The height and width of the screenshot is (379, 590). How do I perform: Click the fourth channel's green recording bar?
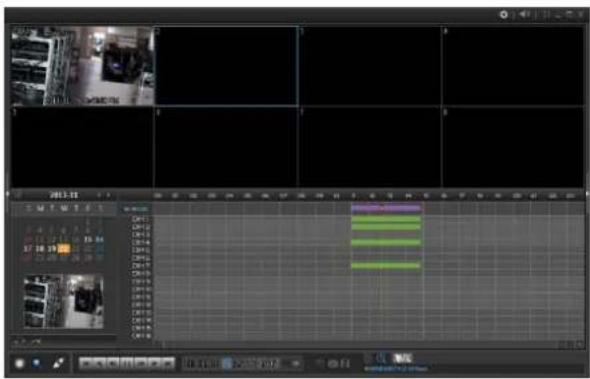click(386, 242)
